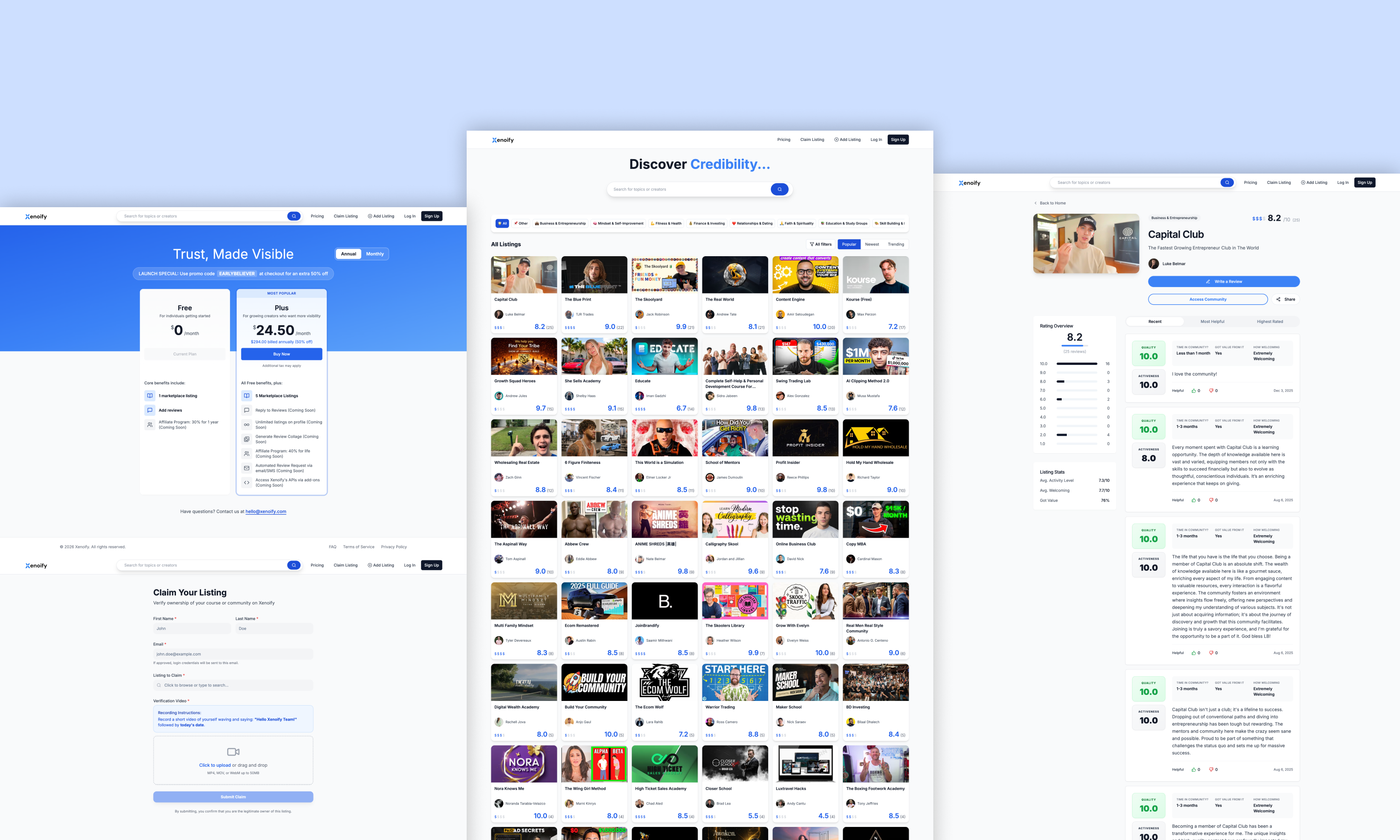Screen dimensions: 1400x840
Task: Filter by Business & Entrepreneurship chip on the Discover page
Action: coord(560,224)
